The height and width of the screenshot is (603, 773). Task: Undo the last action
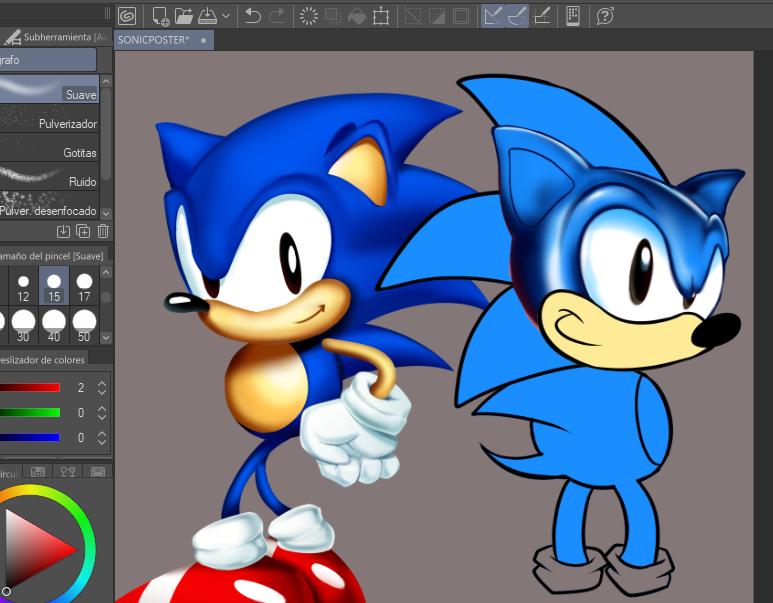[x=253, y=16]
